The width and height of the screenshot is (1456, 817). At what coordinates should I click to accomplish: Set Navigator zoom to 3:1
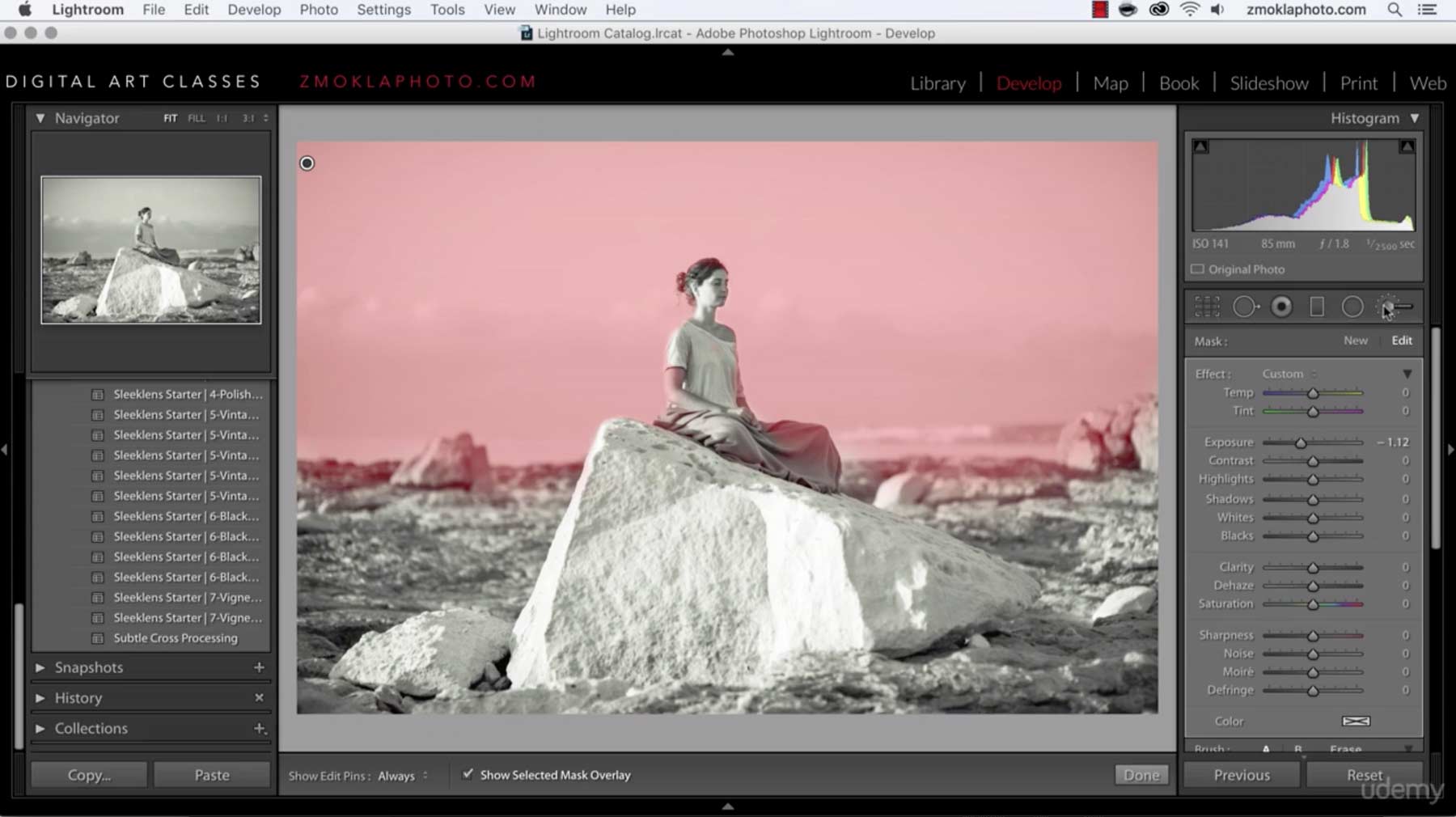tap(248, 118)
